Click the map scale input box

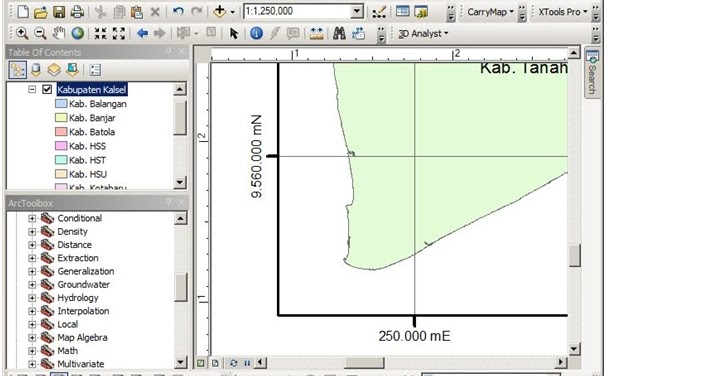tap(297, 11)
